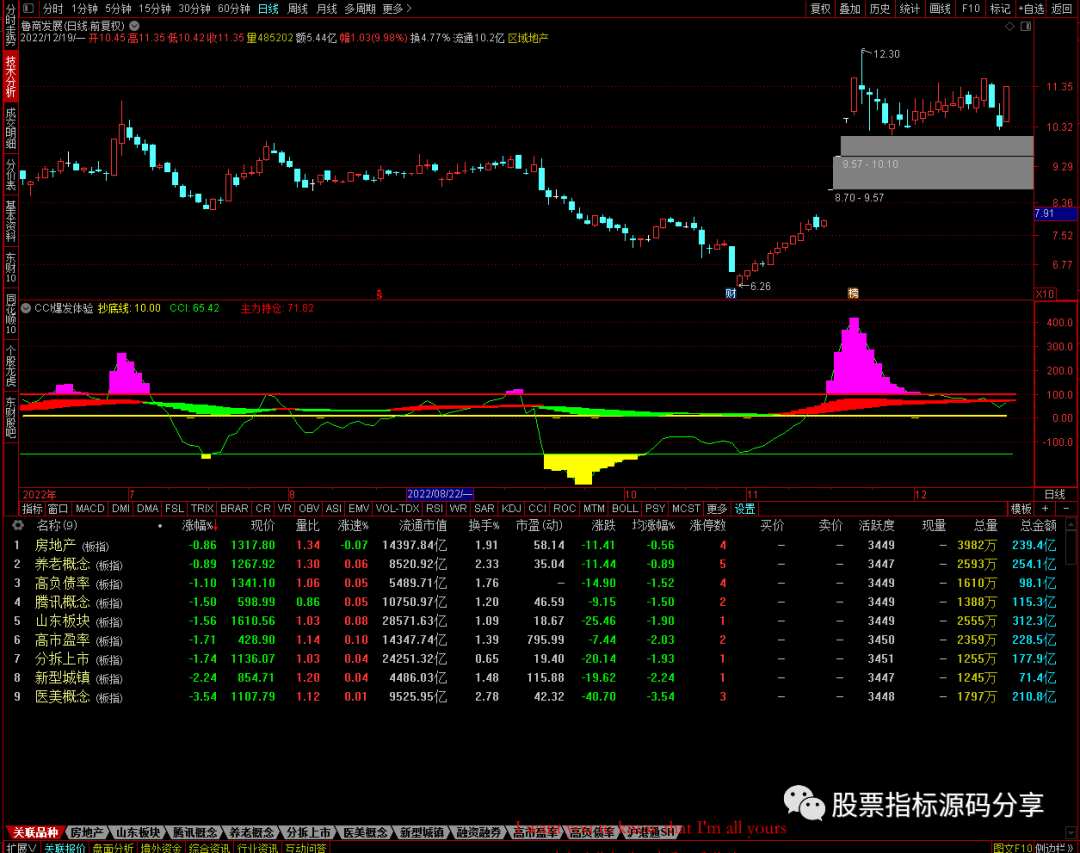Image resolution: width=1080 pixels, height=853 pixels.
Task: Select 多周期 multi-period view
Action: click(360, 8)
